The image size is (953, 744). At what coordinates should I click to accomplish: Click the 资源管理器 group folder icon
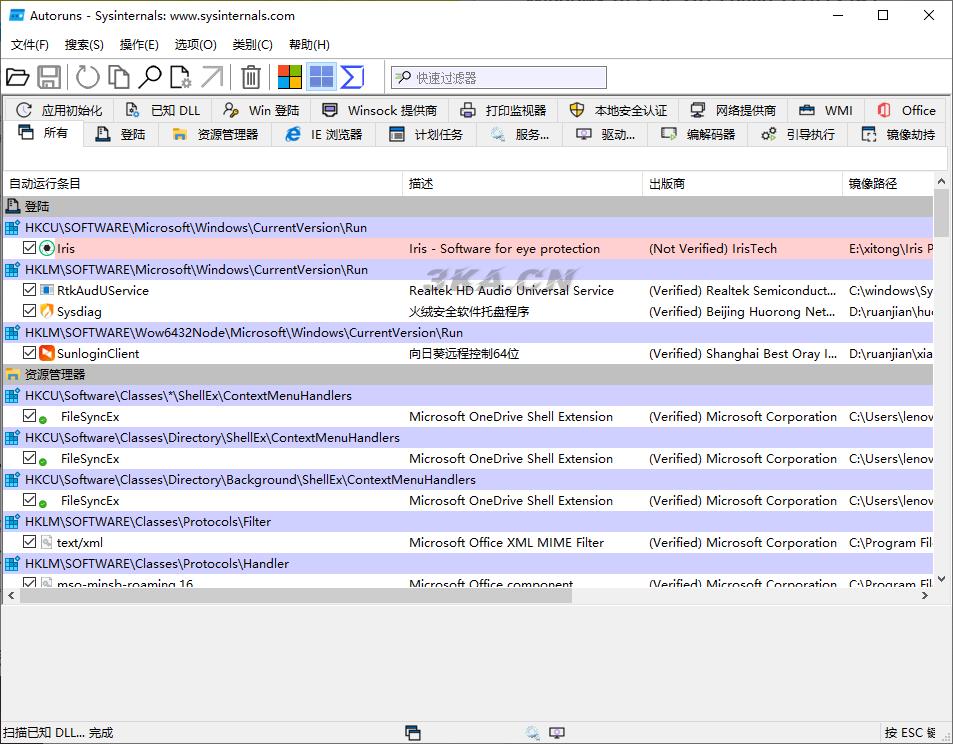pos(12,374)
